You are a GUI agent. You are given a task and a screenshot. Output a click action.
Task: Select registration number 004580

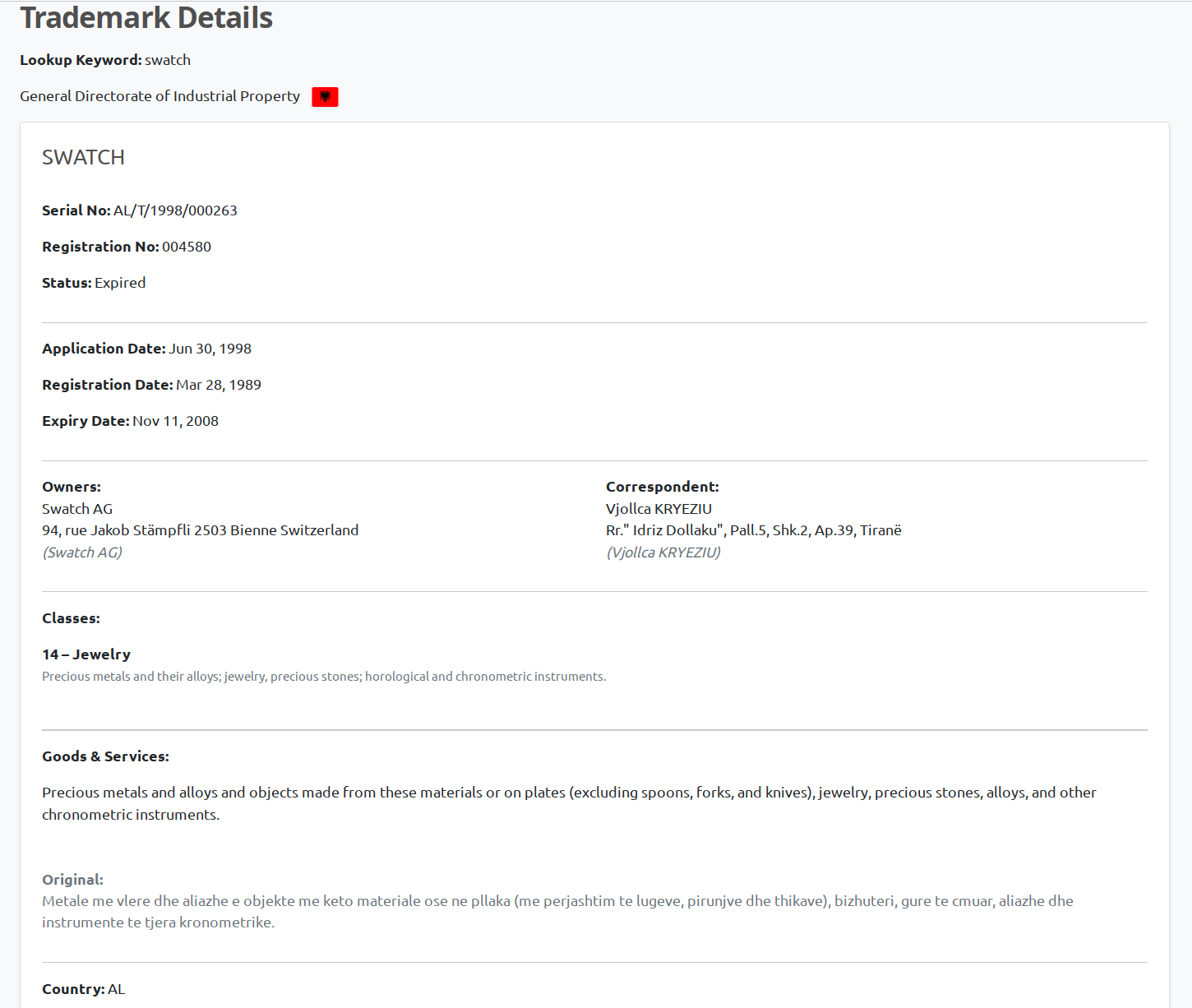point(187,247)
